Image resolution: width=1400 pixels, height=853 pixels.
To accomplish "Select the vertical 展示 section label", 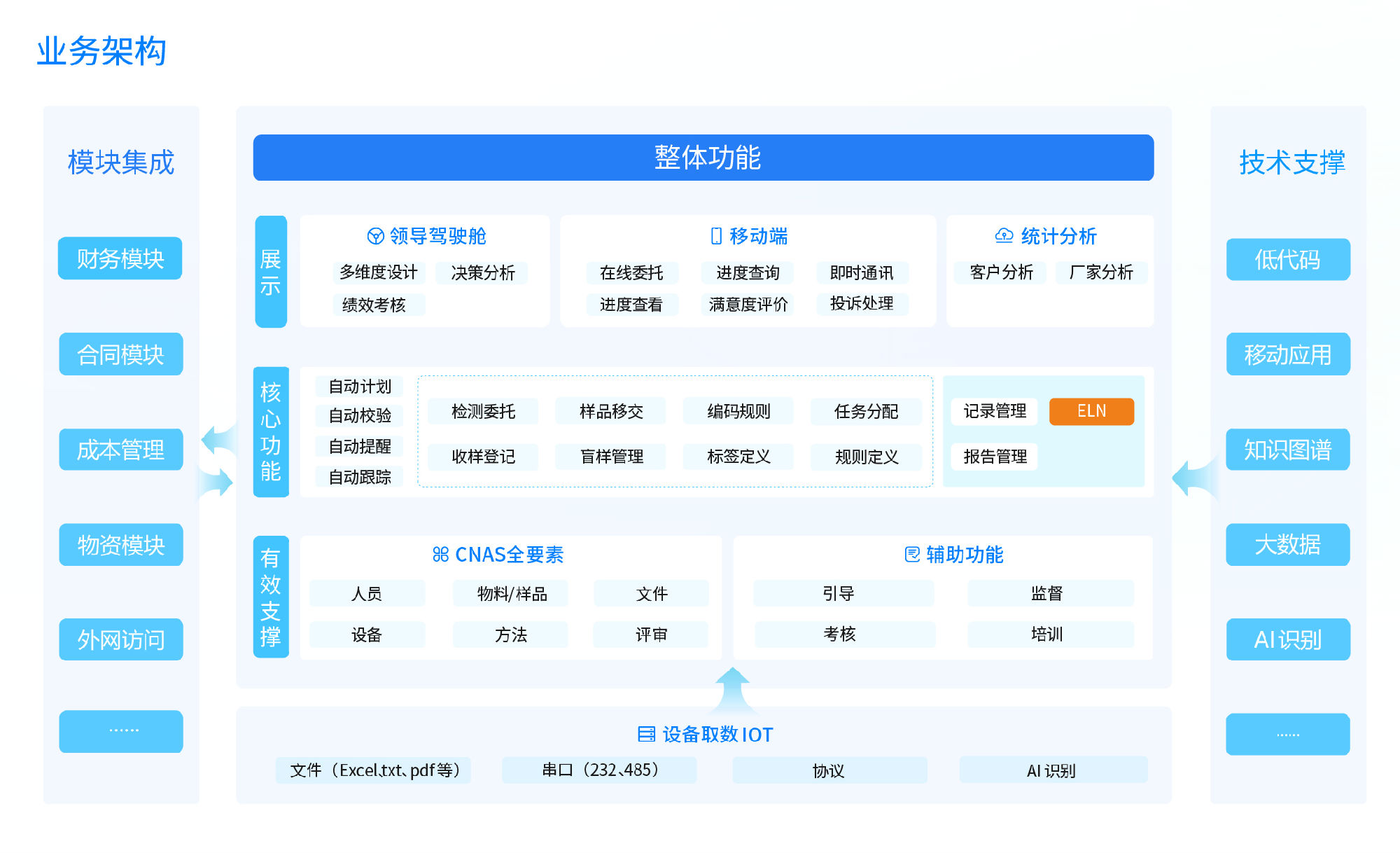I will click(x=270, y=272).
